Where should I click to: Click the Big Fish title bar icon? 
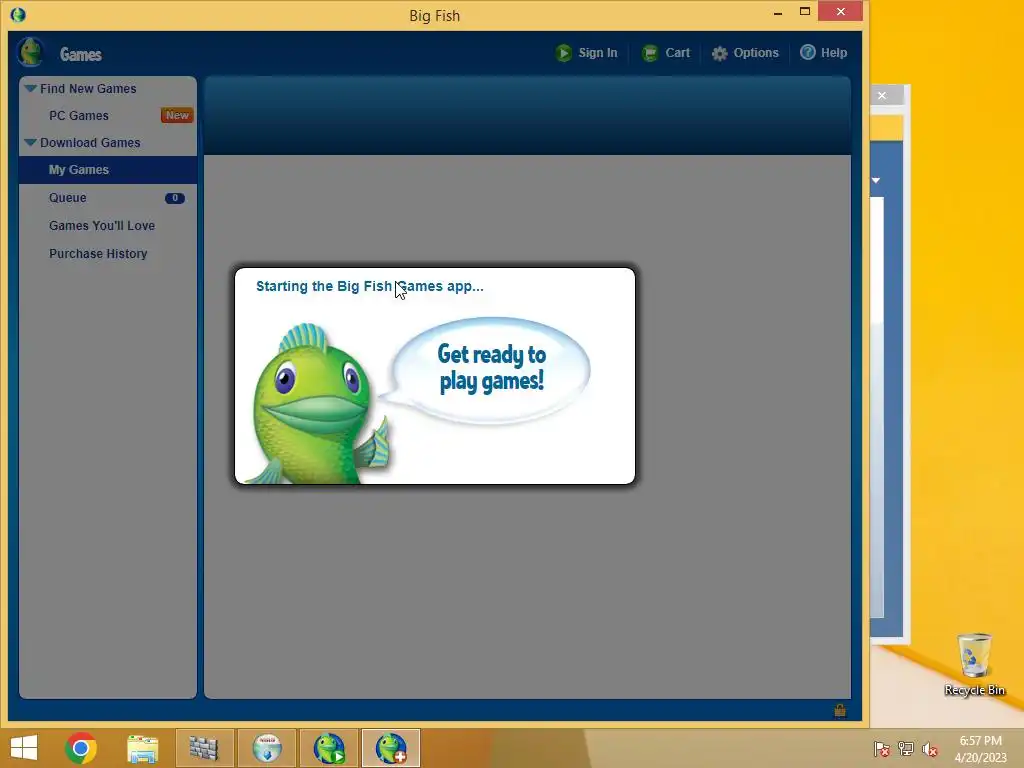click(x=18, y=14)
